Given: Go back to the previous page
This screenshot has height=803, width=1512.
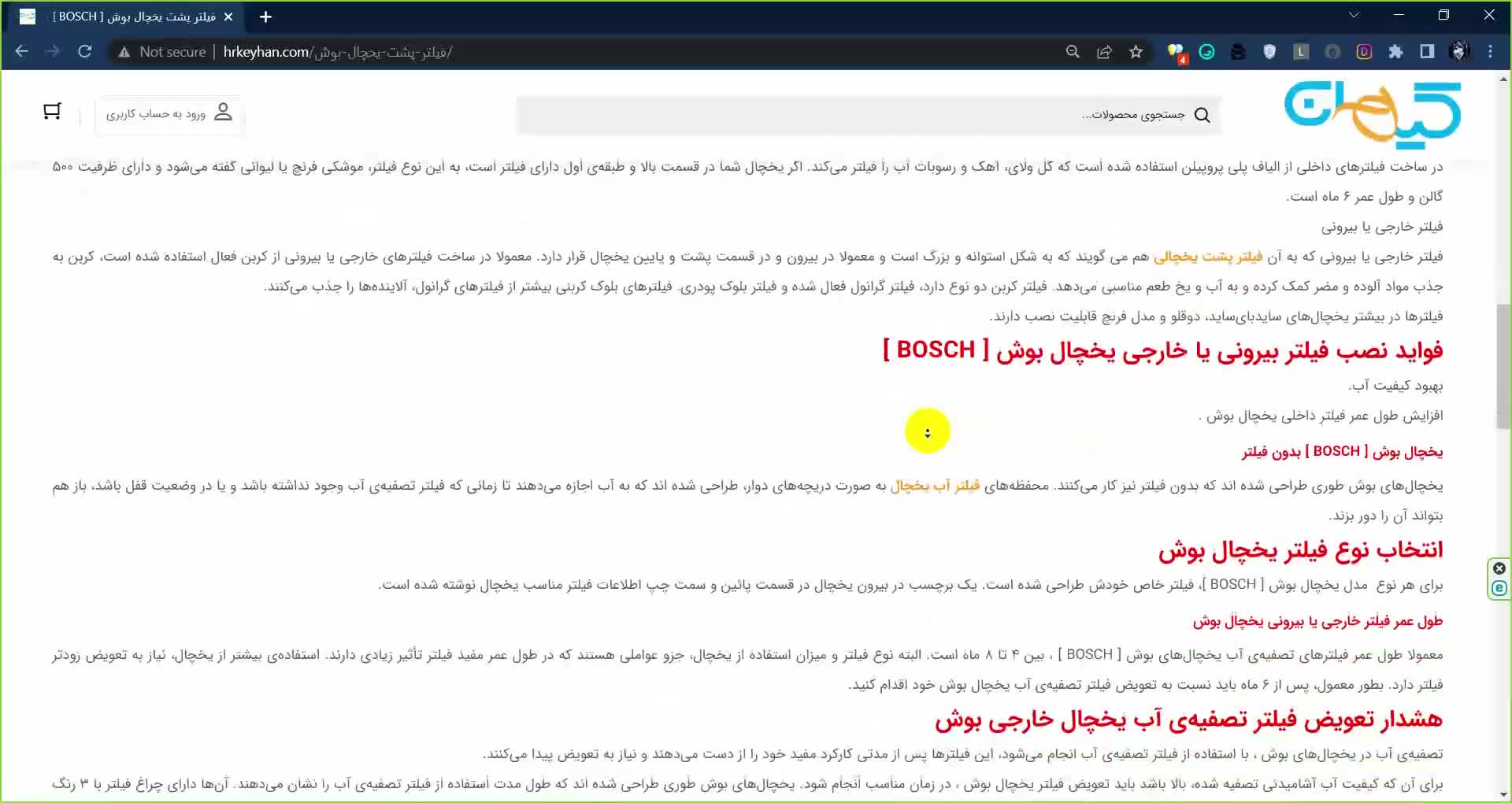Looking at the screenshot, I should [22, 52].
